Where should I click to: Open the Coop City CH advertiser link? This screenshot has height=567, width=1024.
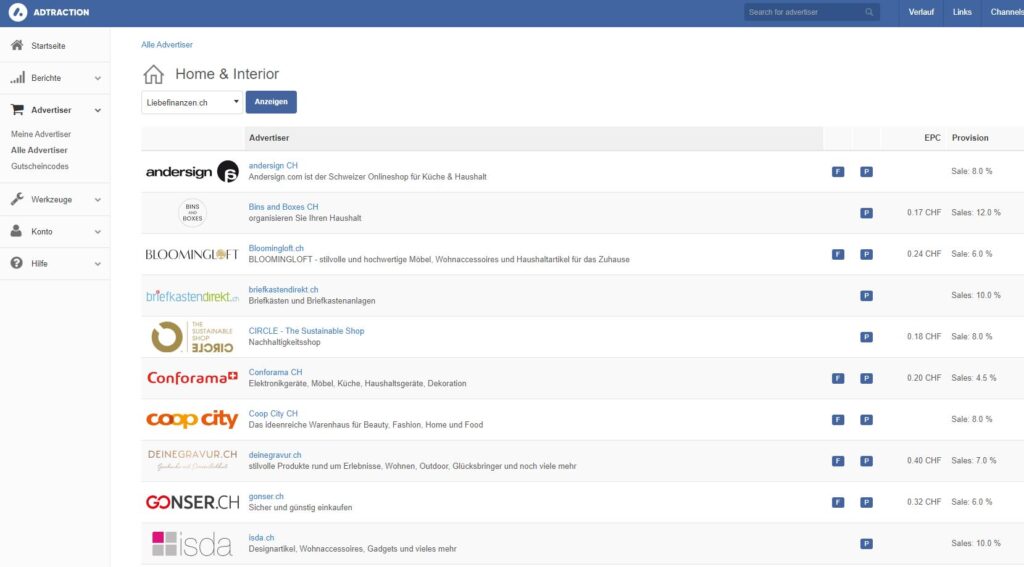273,413
